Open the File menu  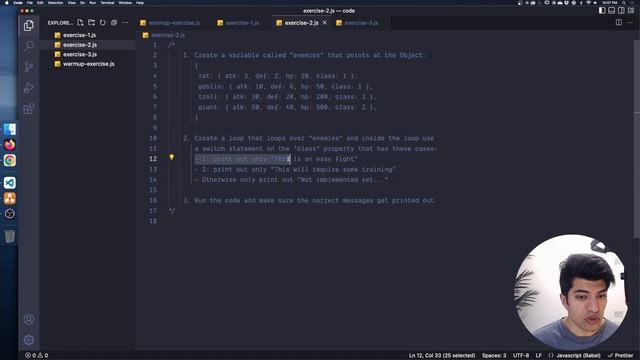[30, 2]
